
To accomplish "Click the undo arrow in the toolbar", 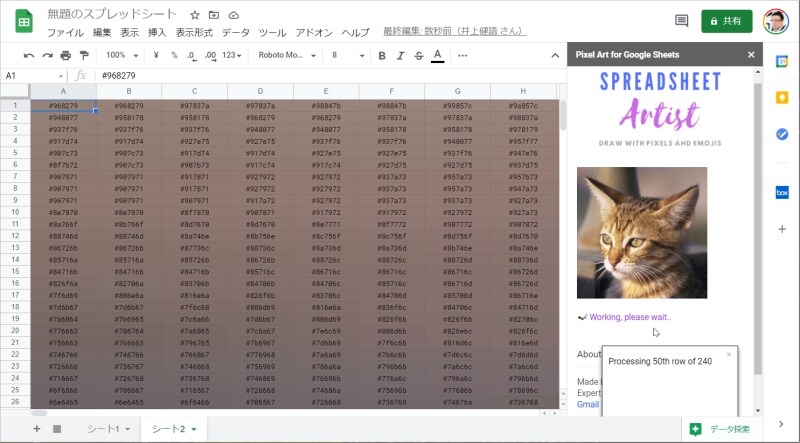I will (x=29, y=56).
